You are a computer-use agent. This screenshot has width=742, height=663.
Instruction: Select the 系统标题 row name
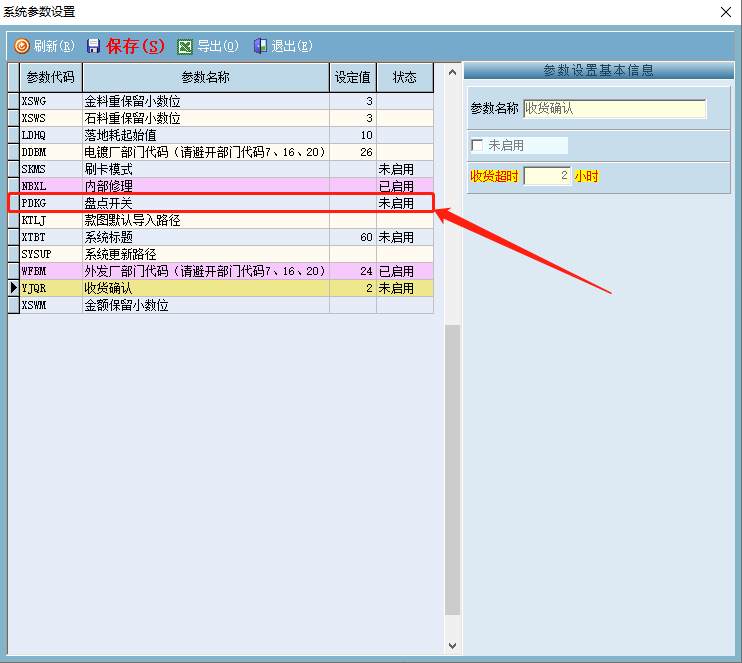pyautogui.click(x=206, y=238)
